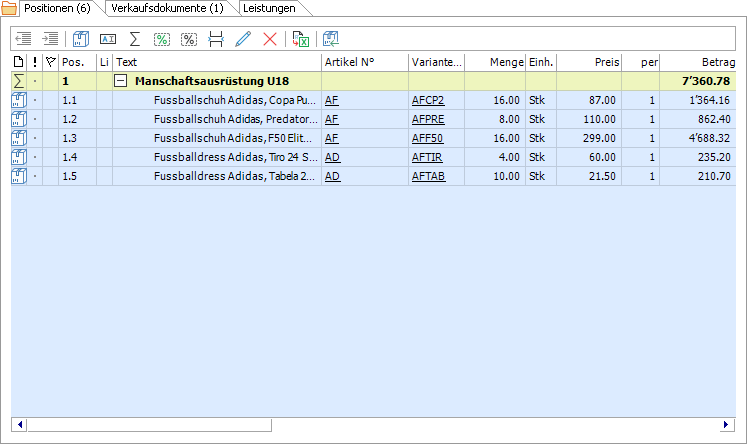Click the article icon of position 1.4
747x444 pixels.
19,157
